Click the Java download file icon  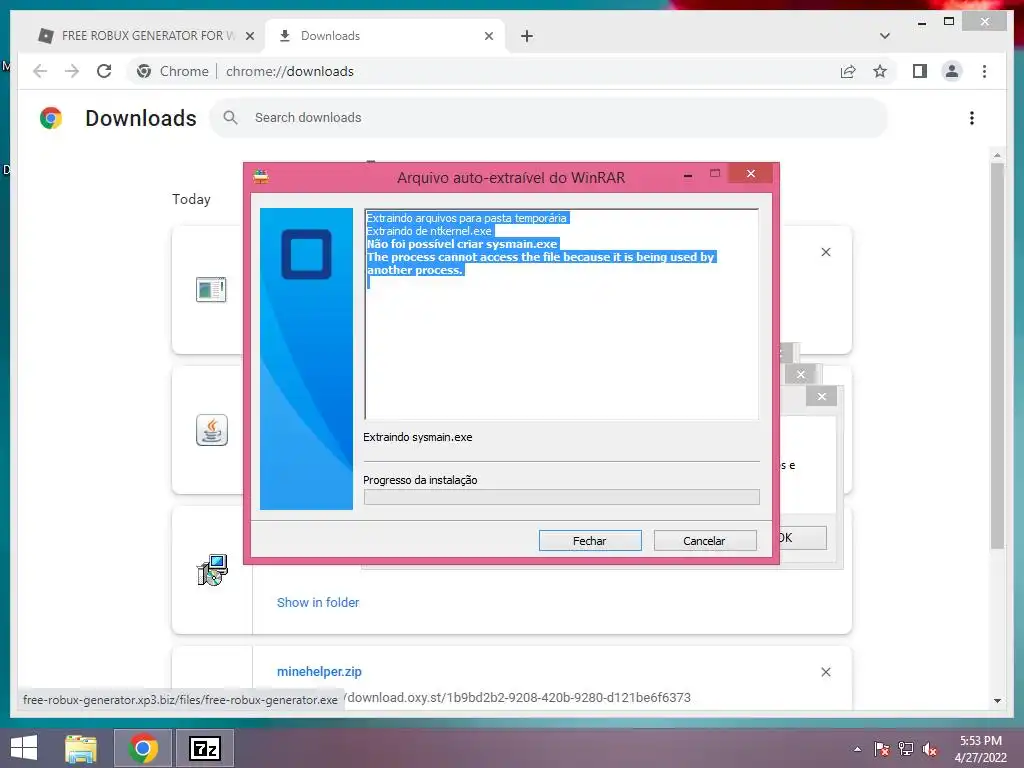tap(212, 430)
